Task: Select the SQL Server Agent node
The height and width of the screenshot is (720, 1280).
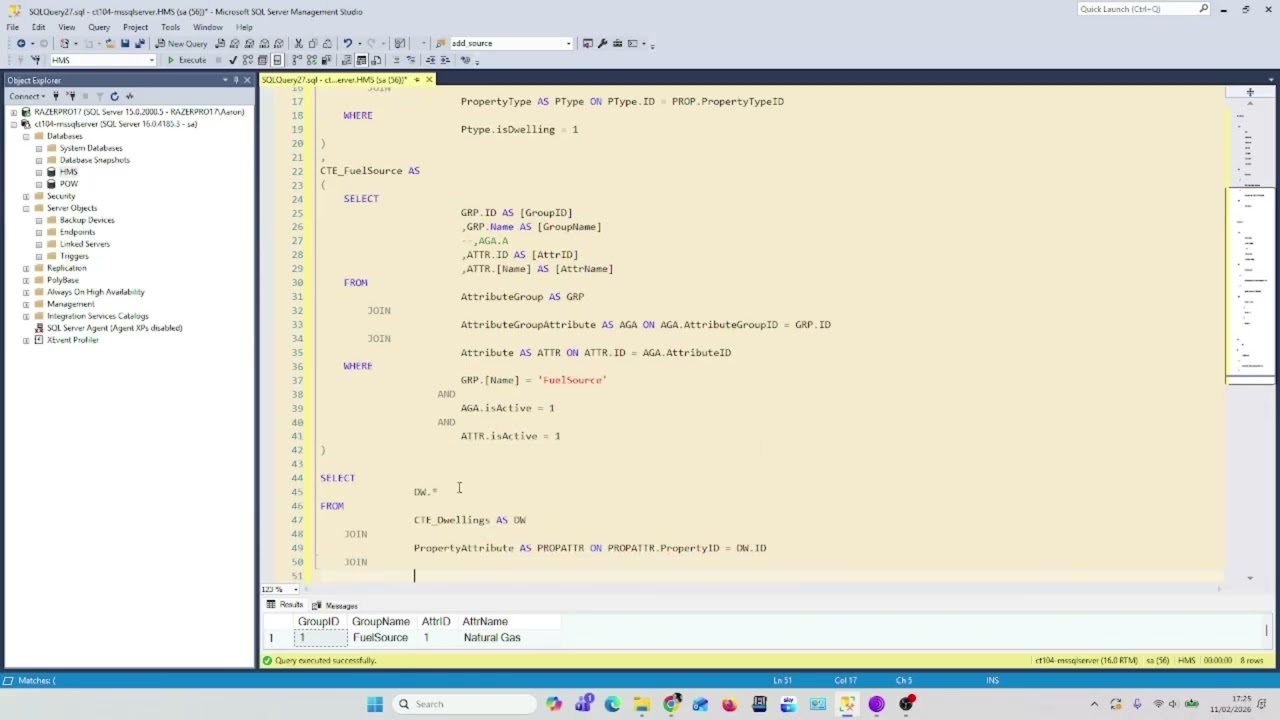Action: pos(114,328)
